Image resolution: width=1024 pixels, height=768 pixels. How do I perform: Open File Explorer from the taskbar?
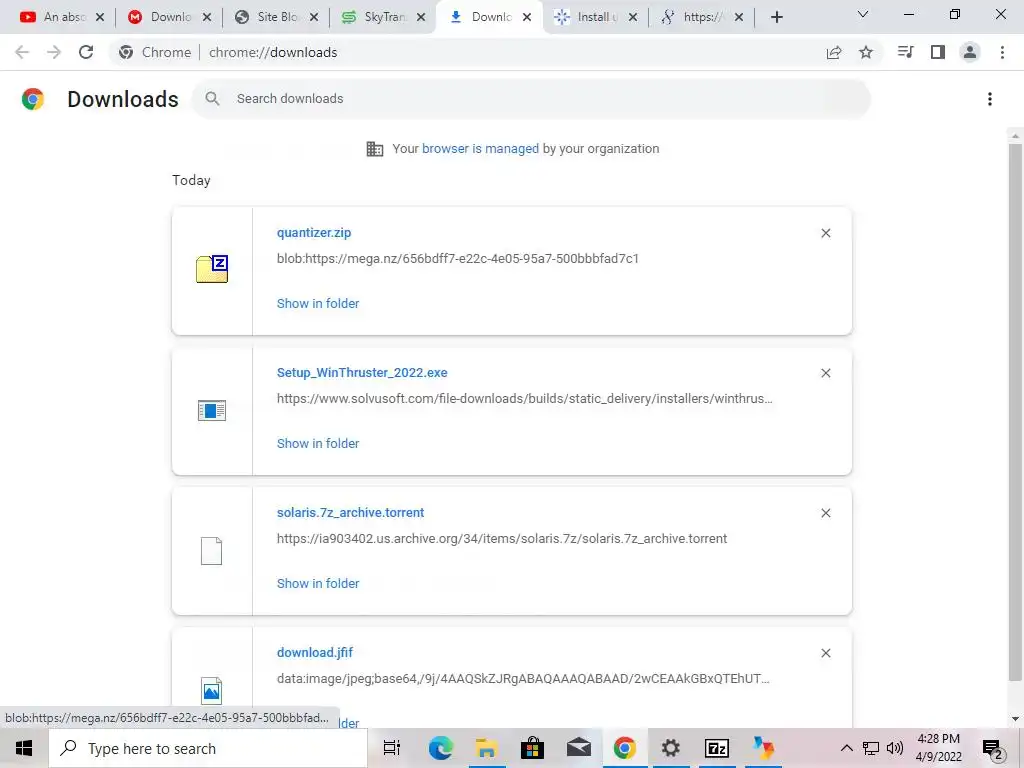[487, 748]
